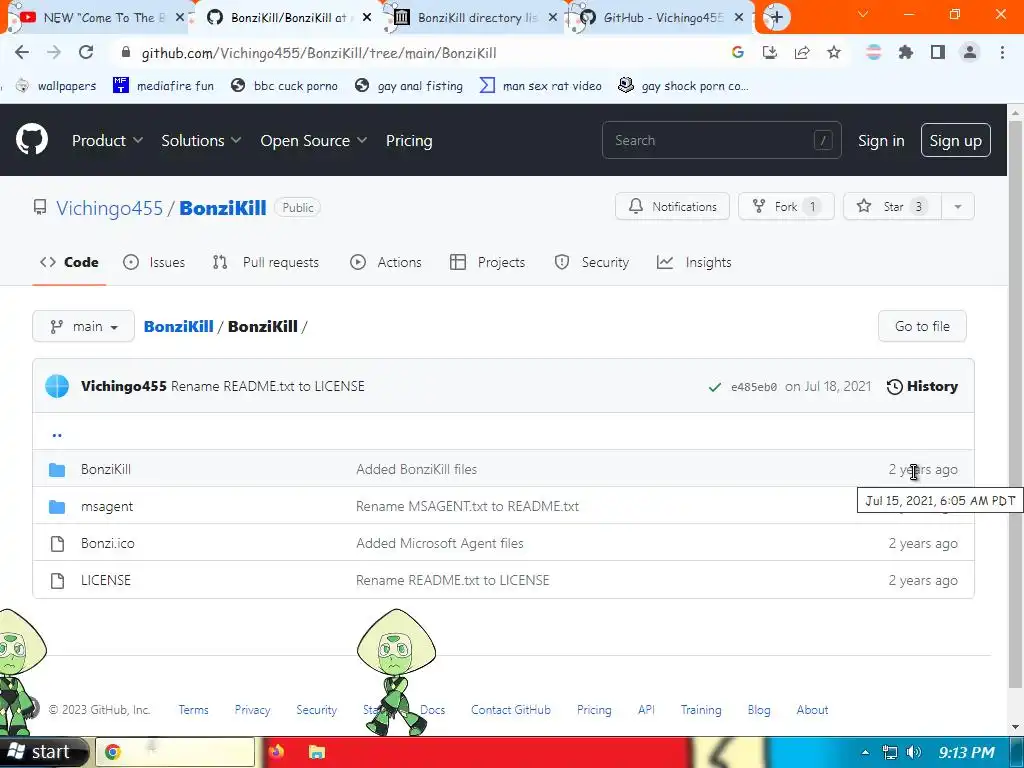Click the BonziKill folder icon
Image resolution: width=1024 pixels, height=768 pixels.
pos(57,470)
